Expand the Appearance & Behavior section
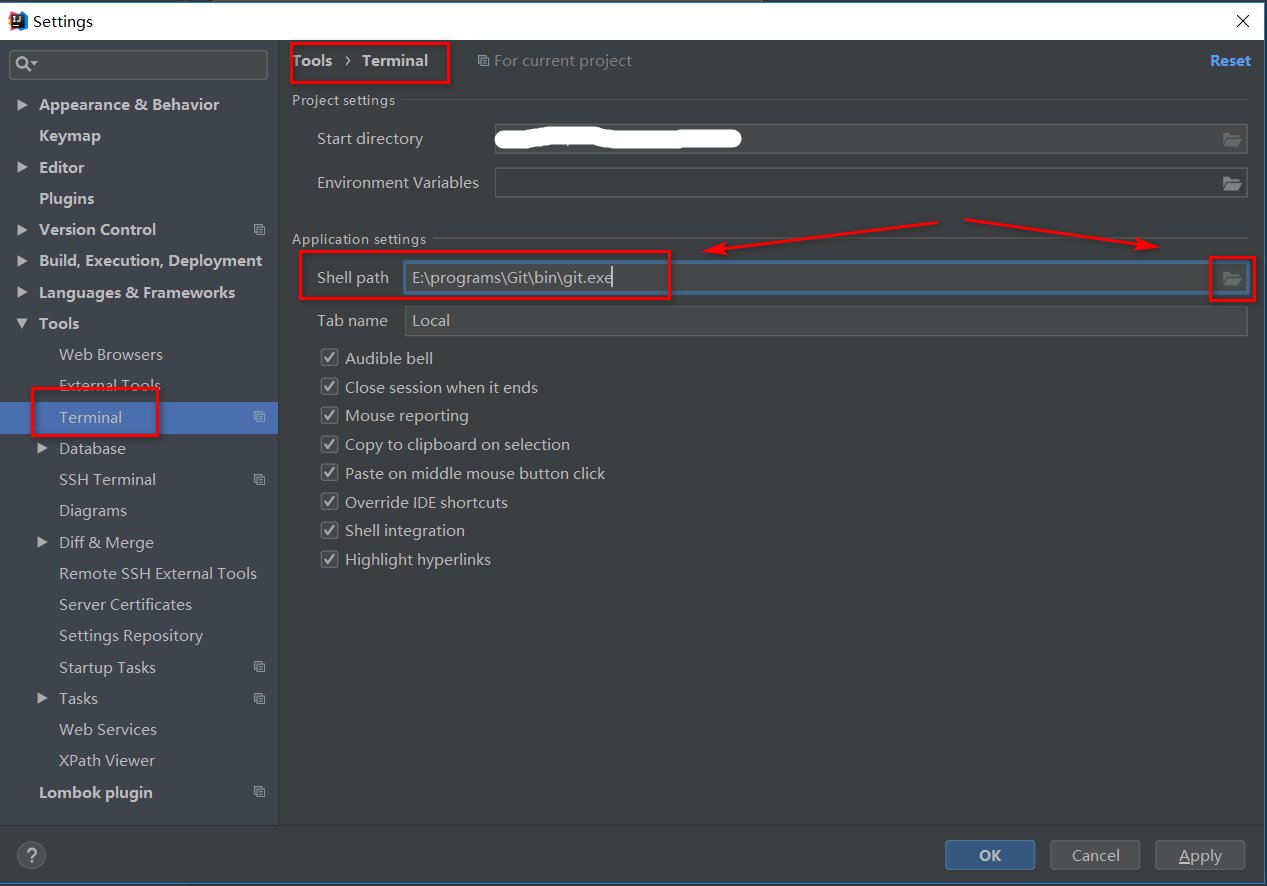1267x886 pixels. coord(22,105)
